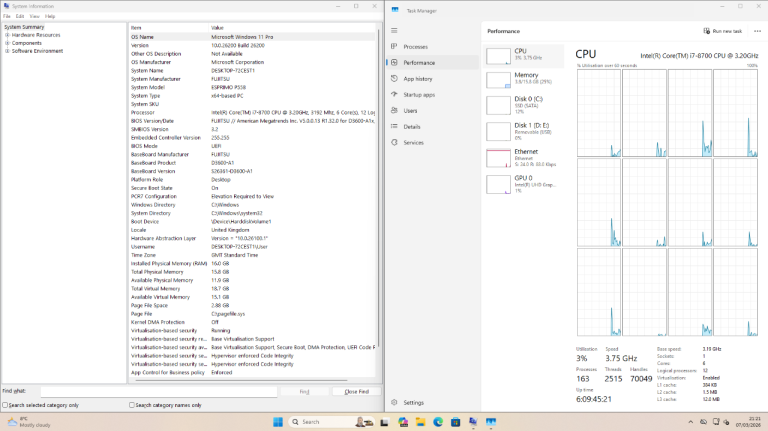
Task: Open the Details page in sidebar
Action: pos(412,126)
